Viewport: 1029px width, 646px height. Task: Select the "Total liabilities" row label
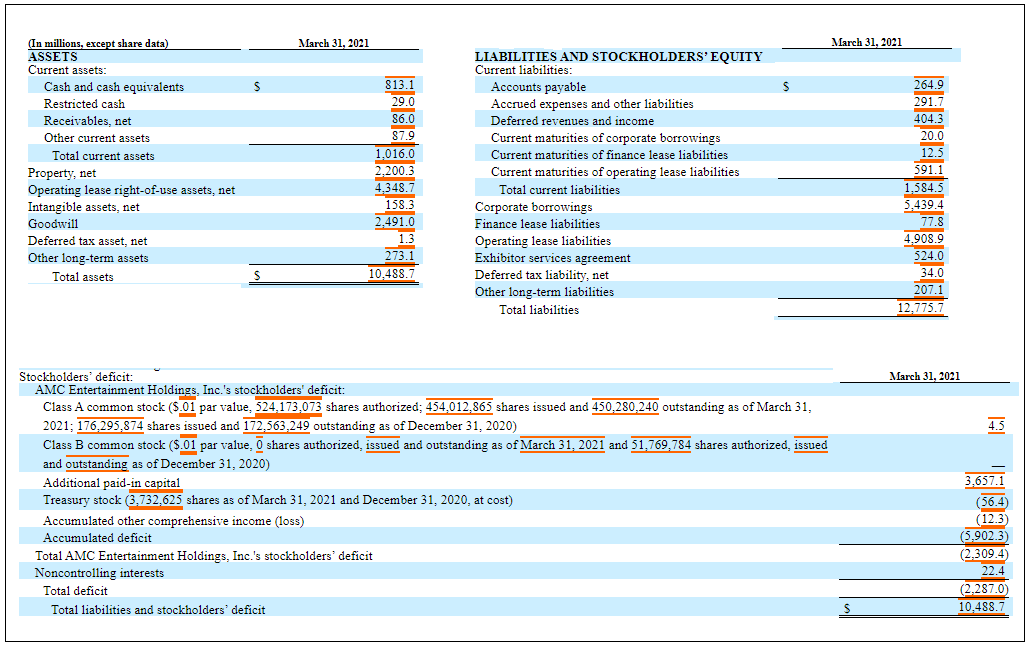[x=539, y=310]
